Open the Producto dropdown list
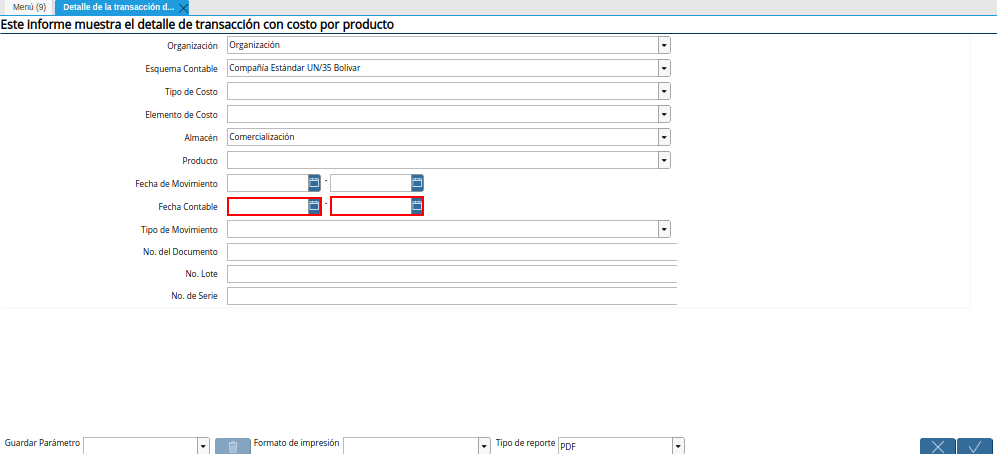The image size is (997, 454). [664, 160]
